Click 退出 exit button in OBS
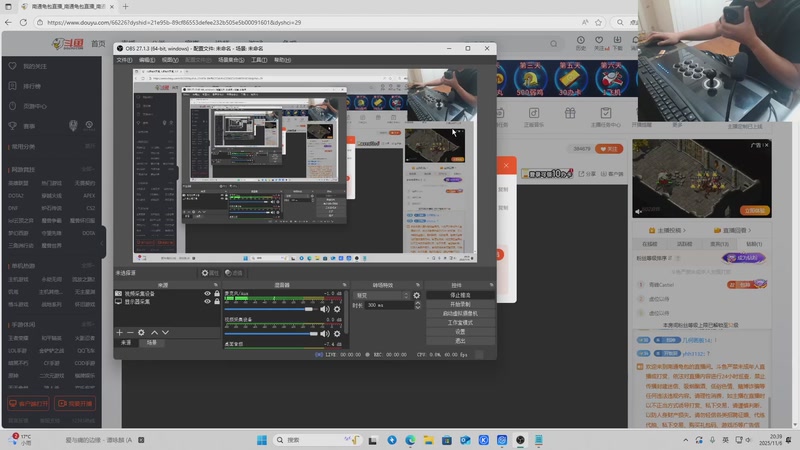The image size is (800, 450). (x=460, y=341)
